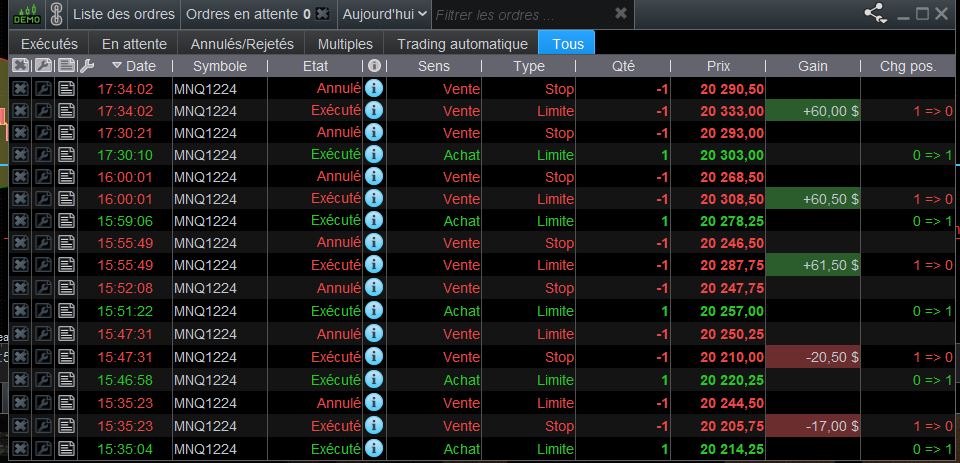Select the 15:46:58 timestamp cell
Viewport: 960px width, 463px height.
125,380
